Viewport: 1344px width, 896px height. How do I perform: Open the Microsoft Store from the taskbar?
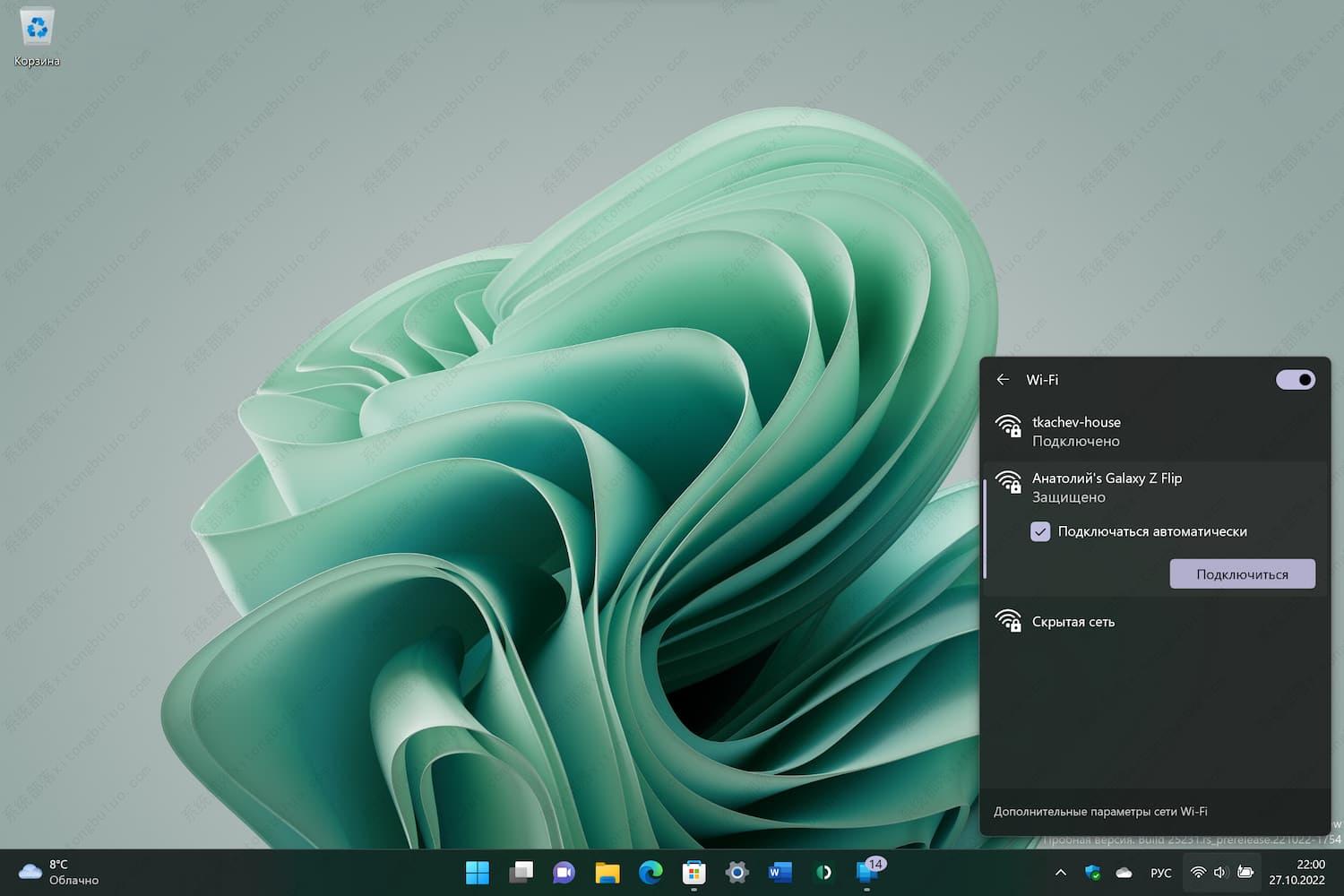[694, 872]
